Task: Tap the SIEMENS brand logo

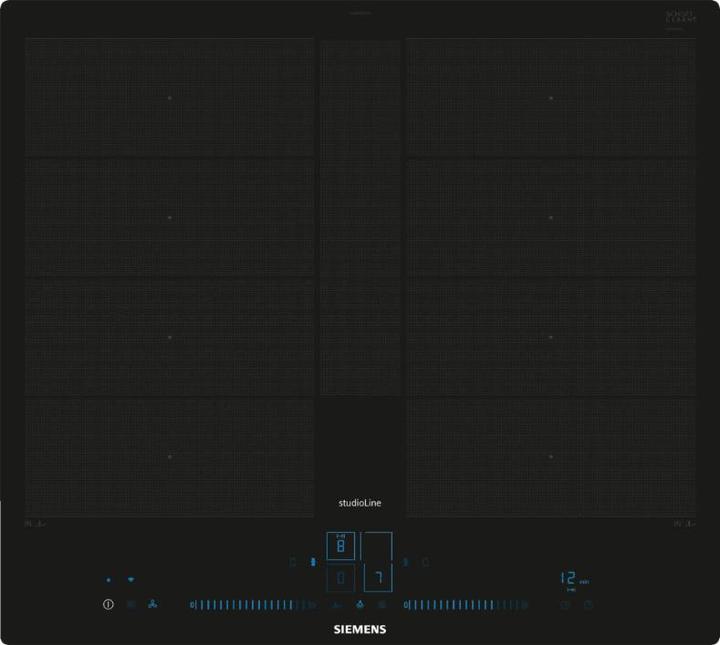Action: point(359,630)
